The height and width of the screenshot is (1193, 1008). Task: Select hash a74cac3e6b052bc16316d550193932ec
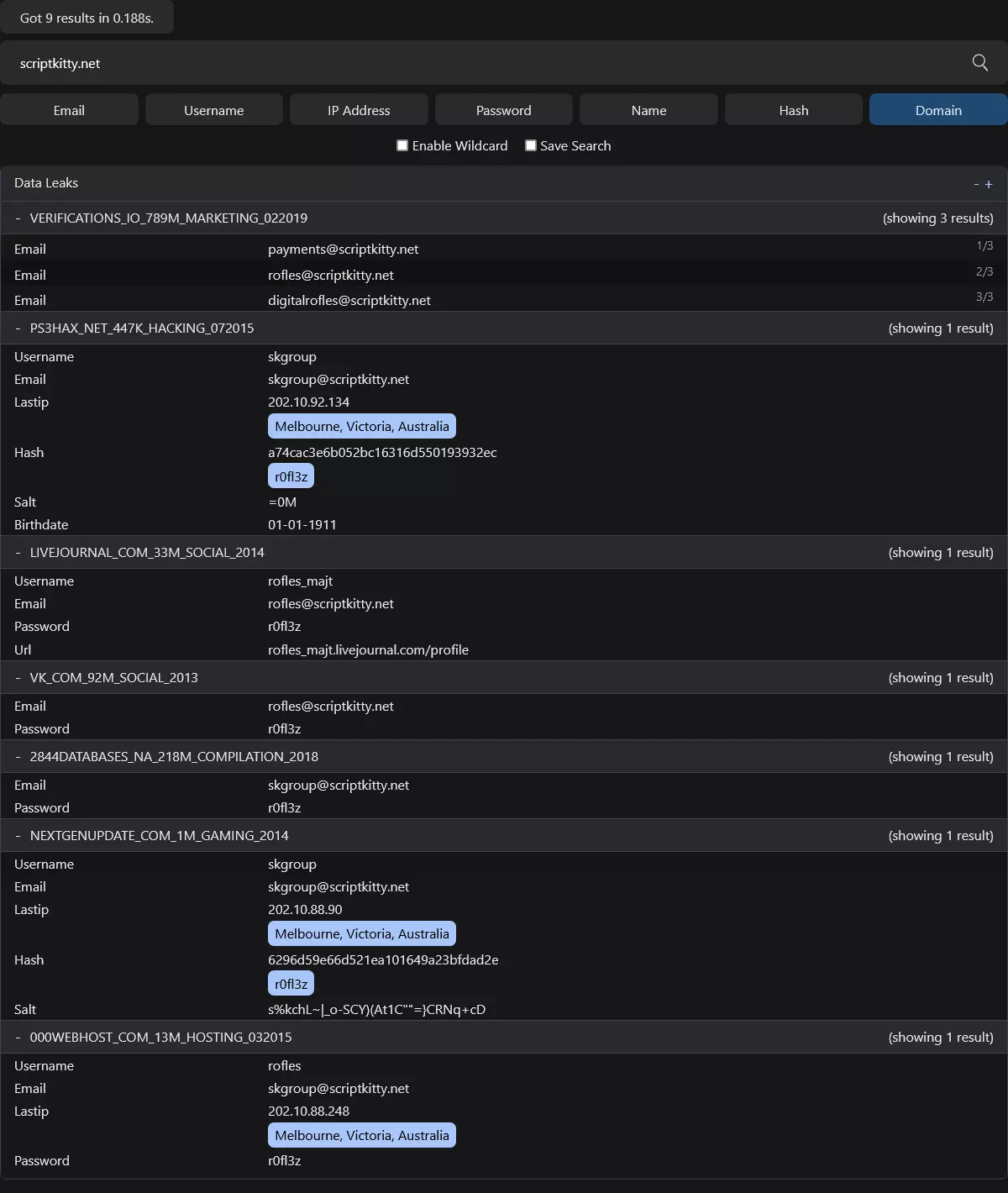382,452
